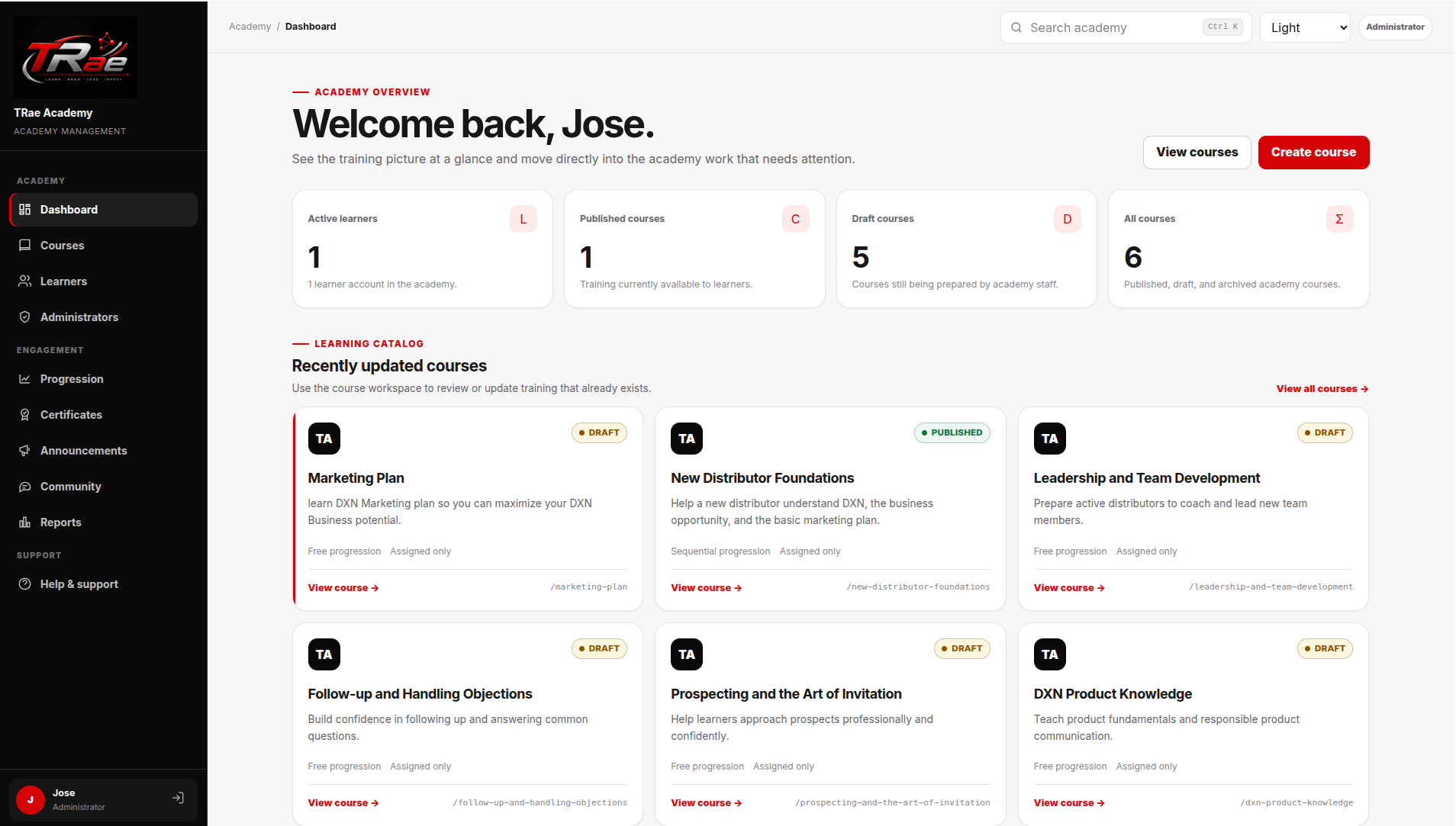The width and height of the screenshot is (1456, 826).
Task: Click the Help & support question icon
Action: pyautogui.click(x=24, y=584)
